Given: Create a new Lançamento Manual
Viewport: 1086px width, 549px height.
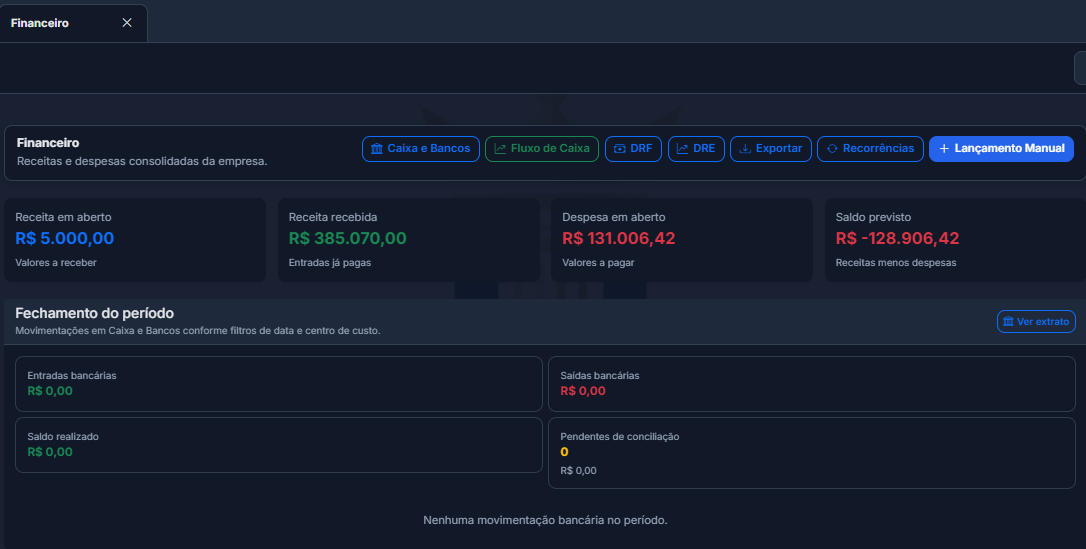Looking at the screenshot, I should pos(1001,149).
